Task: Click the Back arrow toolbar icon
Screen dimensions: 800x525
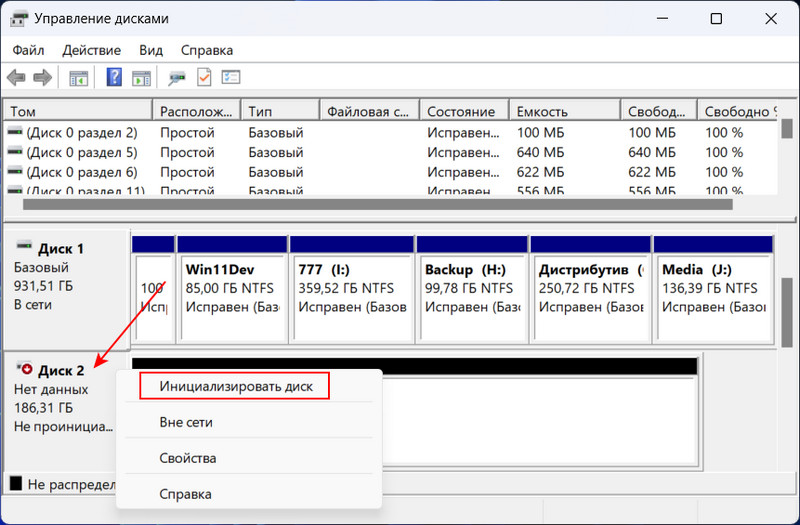Action: [16, 78]
